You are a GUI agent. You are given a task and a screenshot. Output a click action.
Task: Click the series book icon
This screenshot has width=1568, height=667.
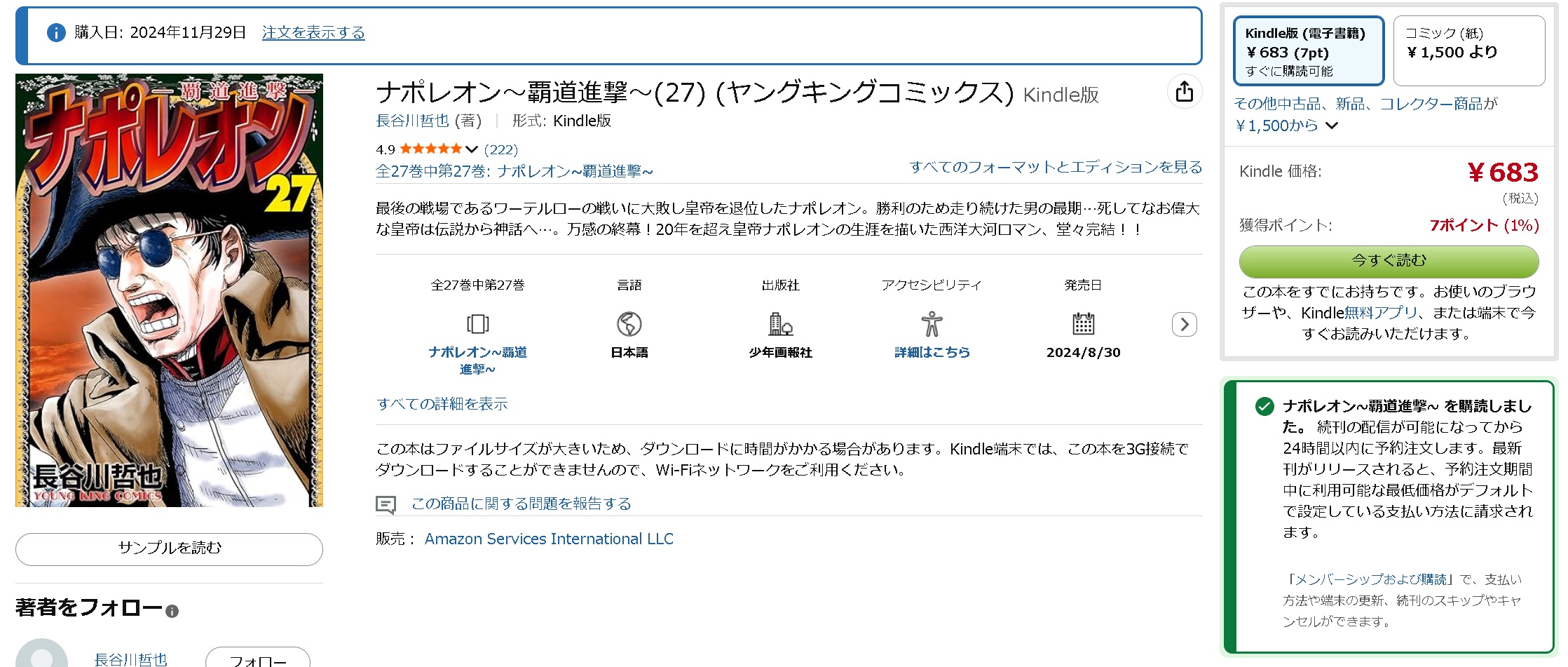(477, 324)
